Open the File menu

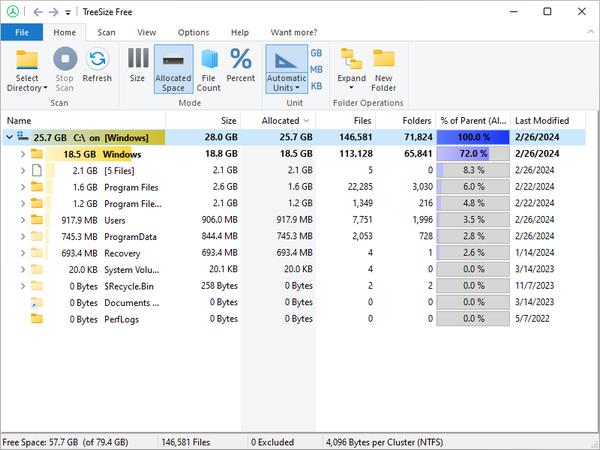coord(22,33)
